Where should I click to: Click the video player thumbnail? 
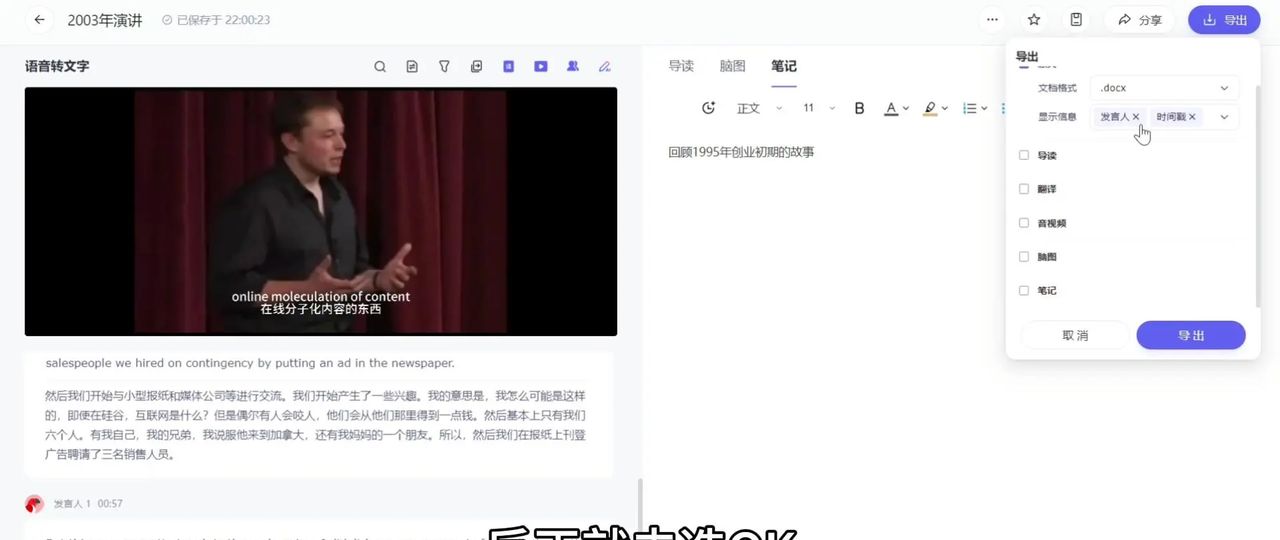click(321, 211)
